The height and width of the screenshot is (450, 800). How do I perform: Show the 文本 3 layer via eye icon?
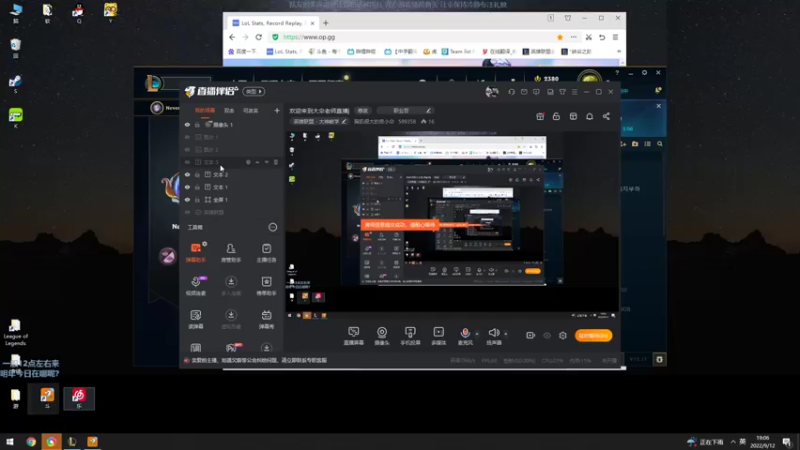click(x=187, y=162)
